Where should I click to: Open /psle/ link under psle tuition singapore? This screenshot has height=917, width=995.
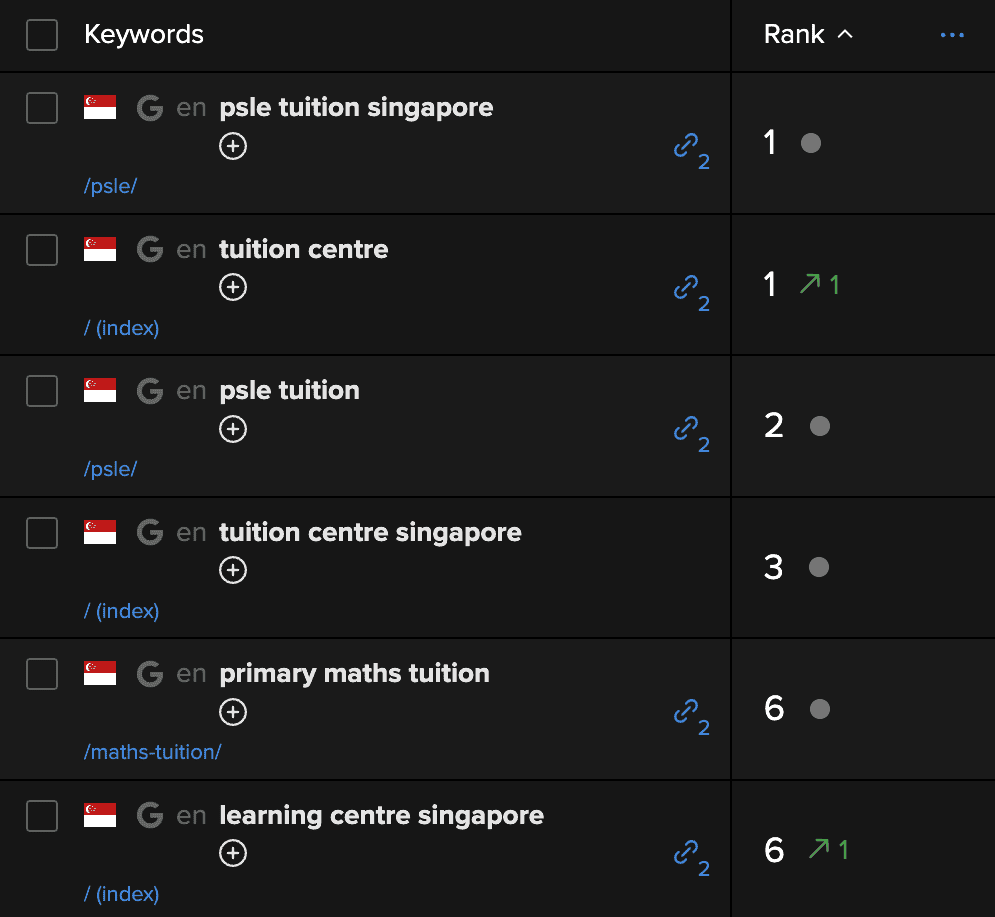click(x=110, y=186)
